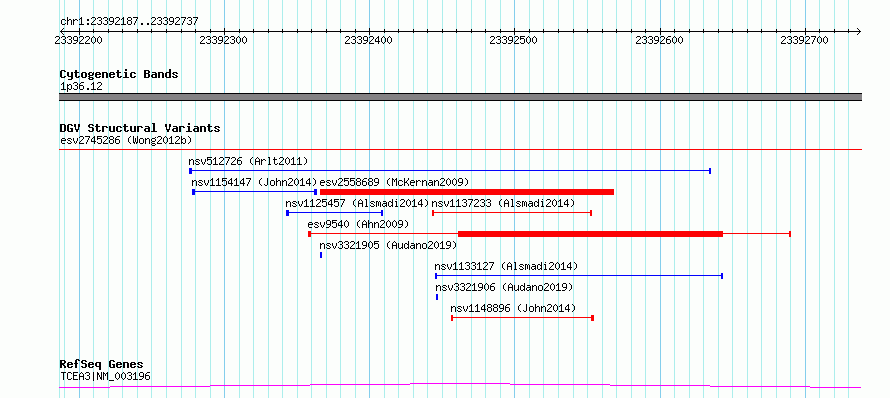The image size is (890, 398).
Task: Select the blue nsv1133127 variant line
Action: (x=578, y=276)
